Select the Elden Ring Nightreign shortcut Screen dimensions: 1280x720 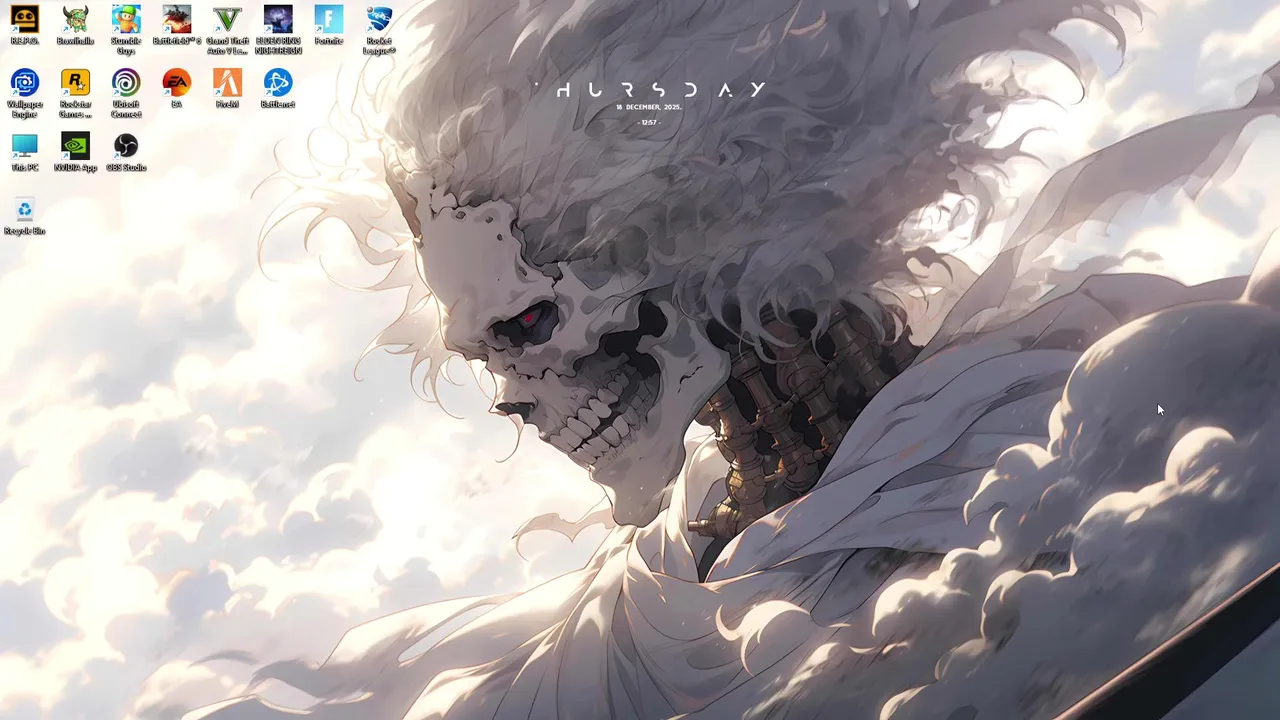pyautogui.click(x=278, y=30)
